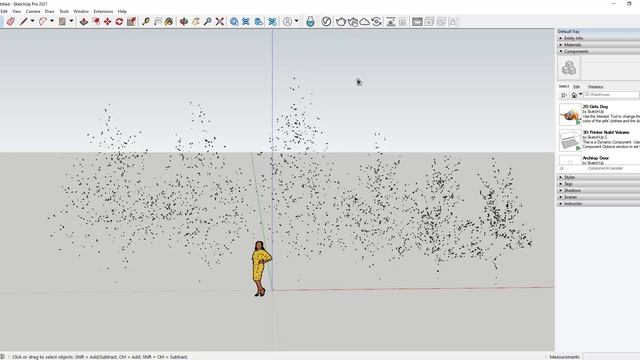Open the components navigation dropdown arrow
640x360 pixels.
(580, 95)
